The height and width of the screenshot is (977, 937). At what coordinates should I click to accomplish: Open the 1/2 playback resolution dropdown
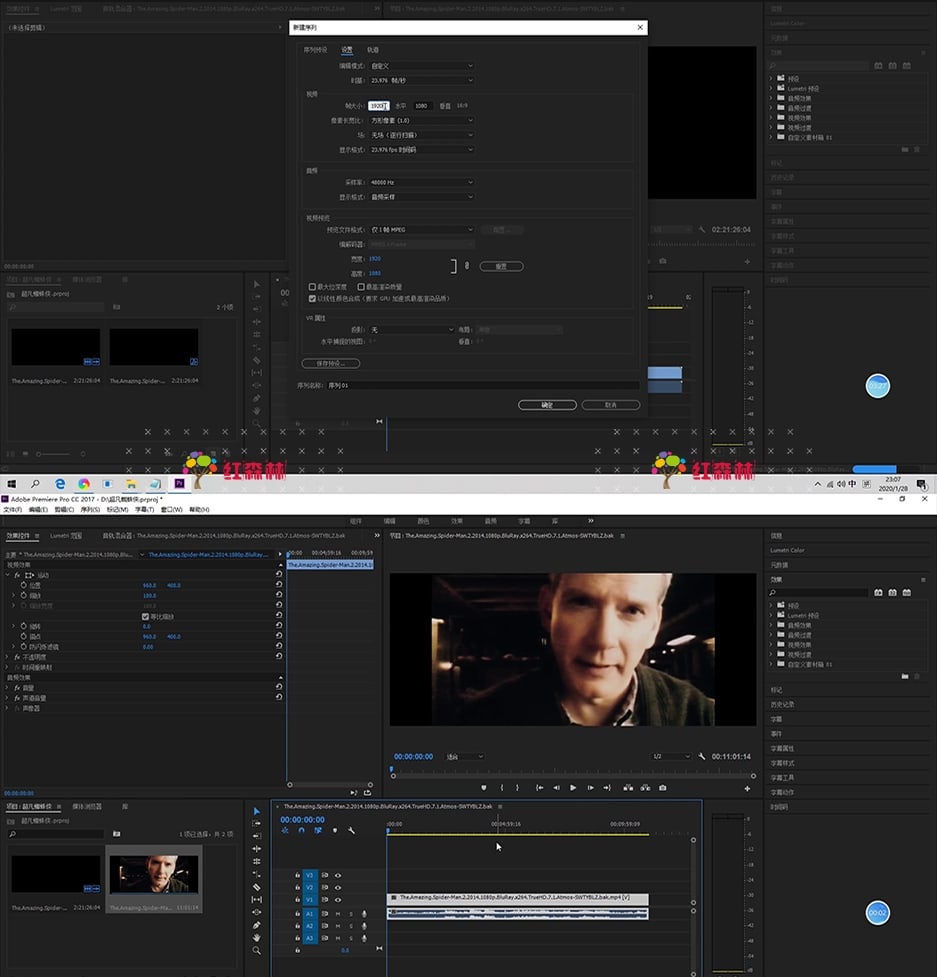(671, 756)
